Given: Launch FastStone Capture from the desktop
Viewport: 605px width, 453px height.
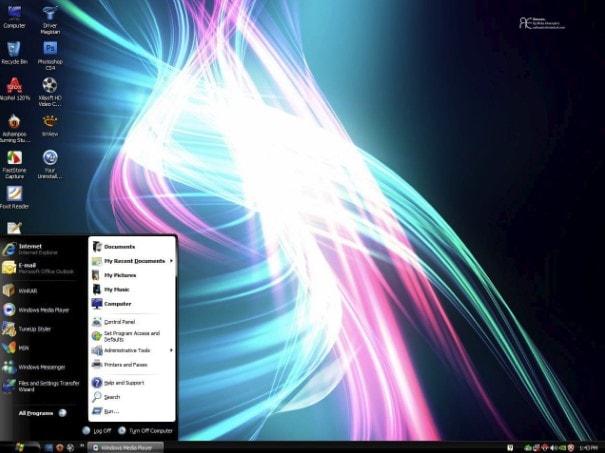Looking at the screenshot, I should (14, 164).
